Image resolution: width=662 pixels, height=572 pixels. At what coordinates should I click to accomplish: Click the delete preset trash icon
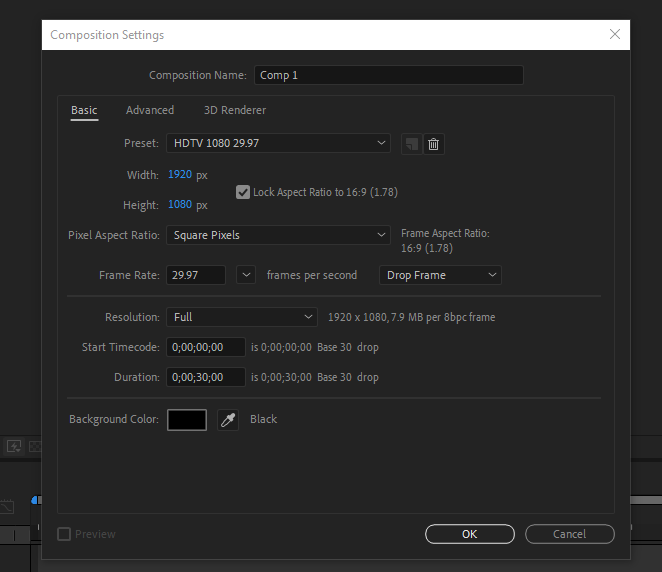tap(434, 144)
